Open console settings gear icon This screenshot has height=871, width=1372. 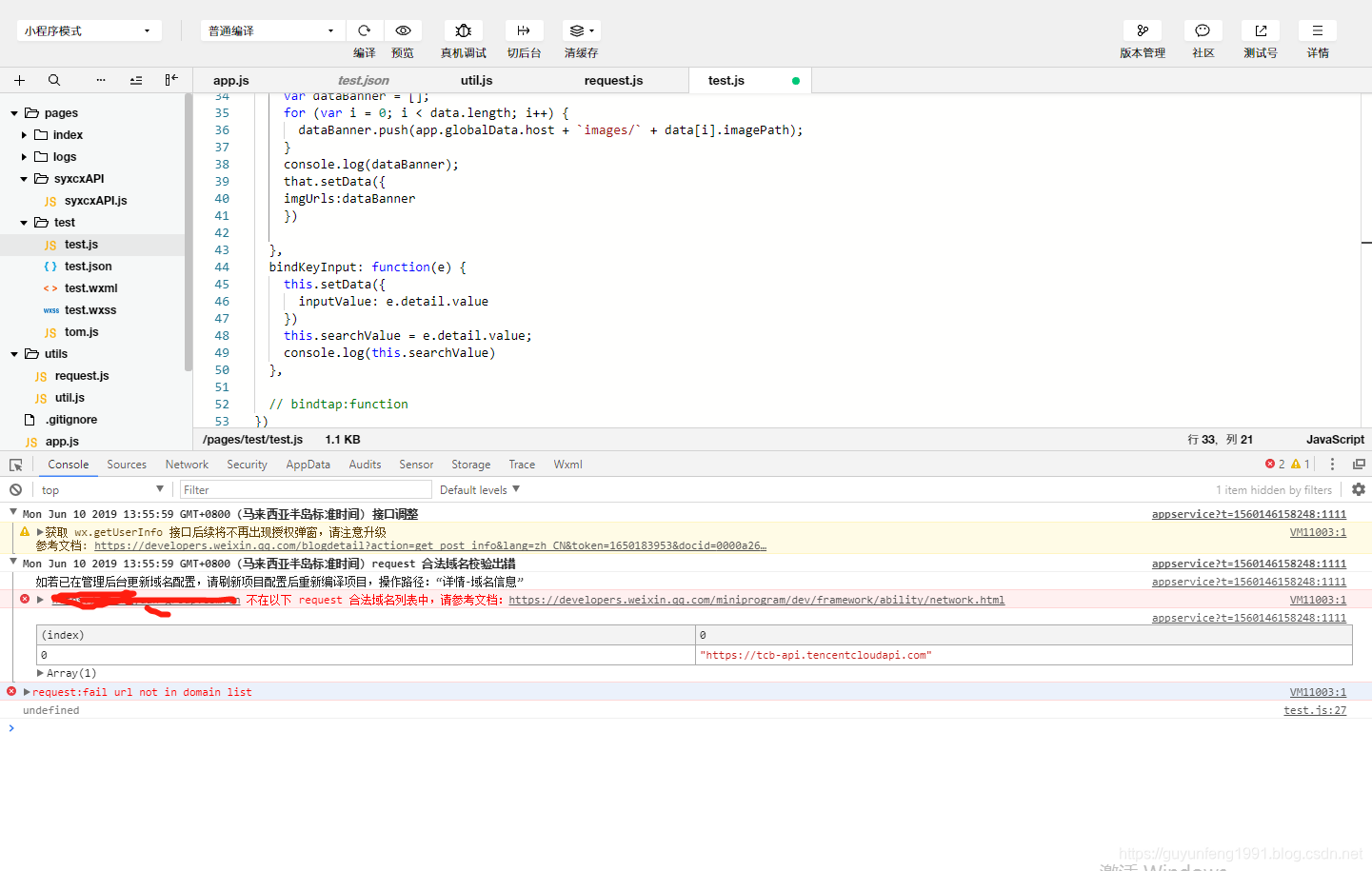[x=1359, y=489]
